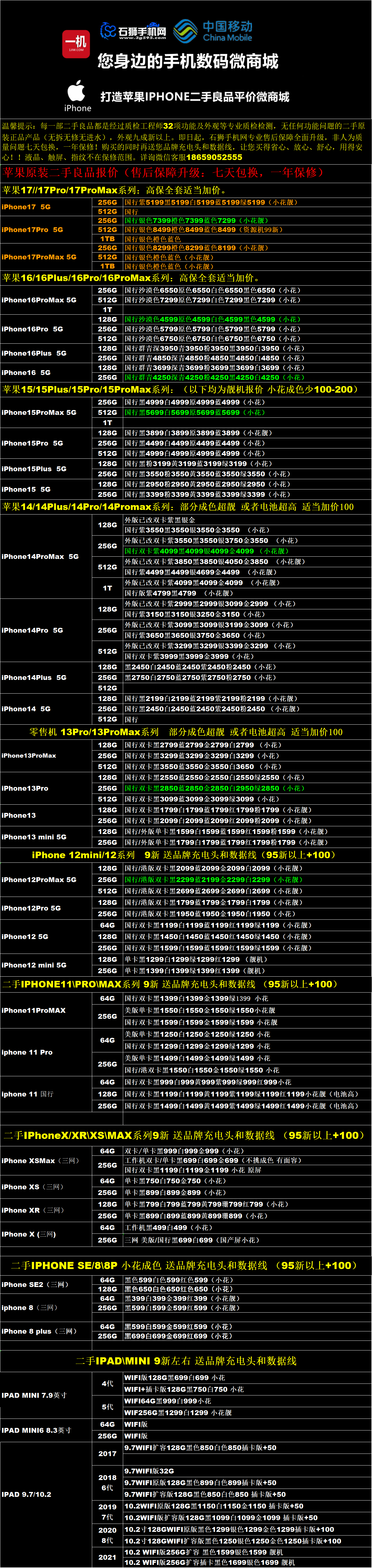Select the headline 您身边的手机数码微商城

pos(188,61)
